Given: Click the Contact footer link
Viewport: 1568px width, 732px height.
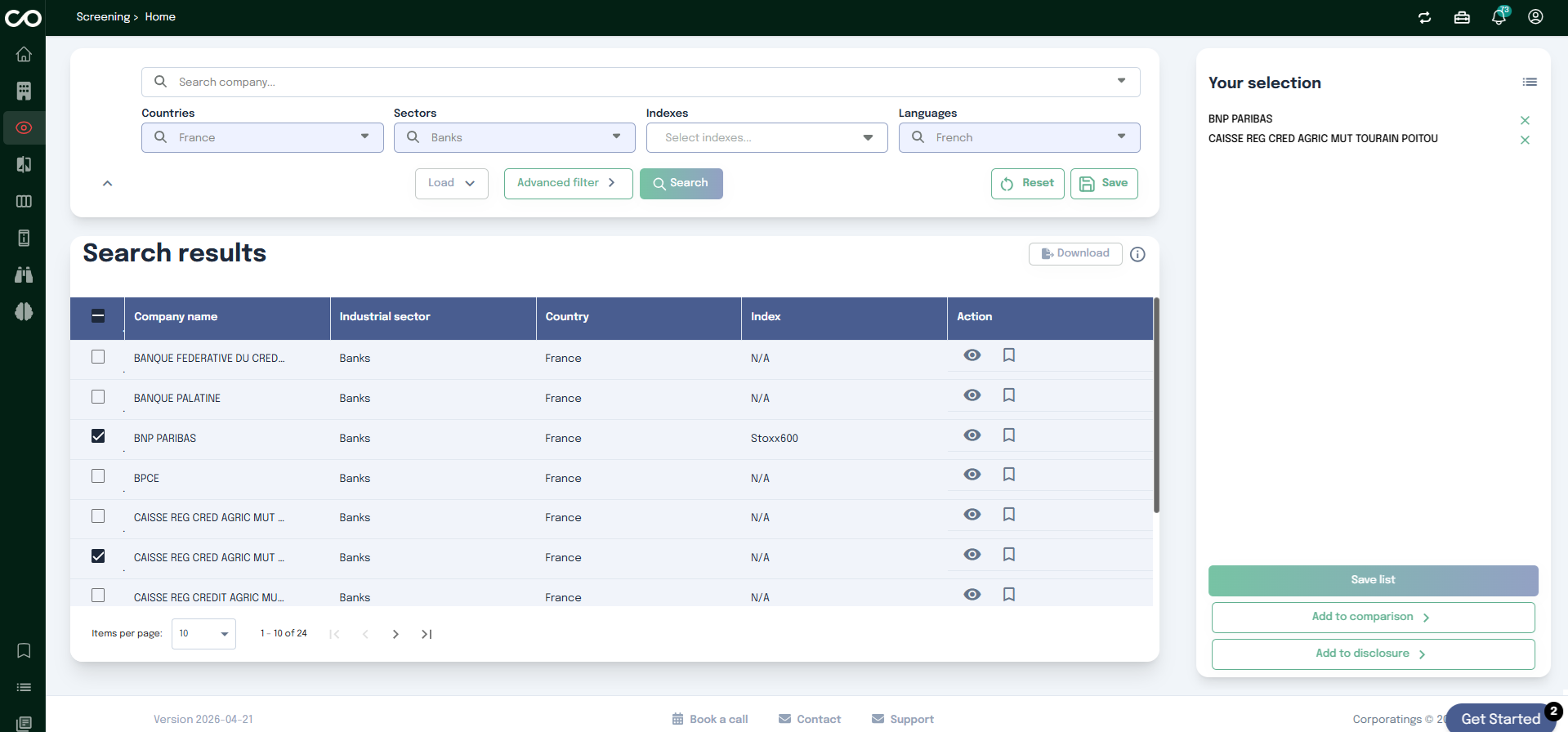Looking at the screenshot, I should [810, 719].
